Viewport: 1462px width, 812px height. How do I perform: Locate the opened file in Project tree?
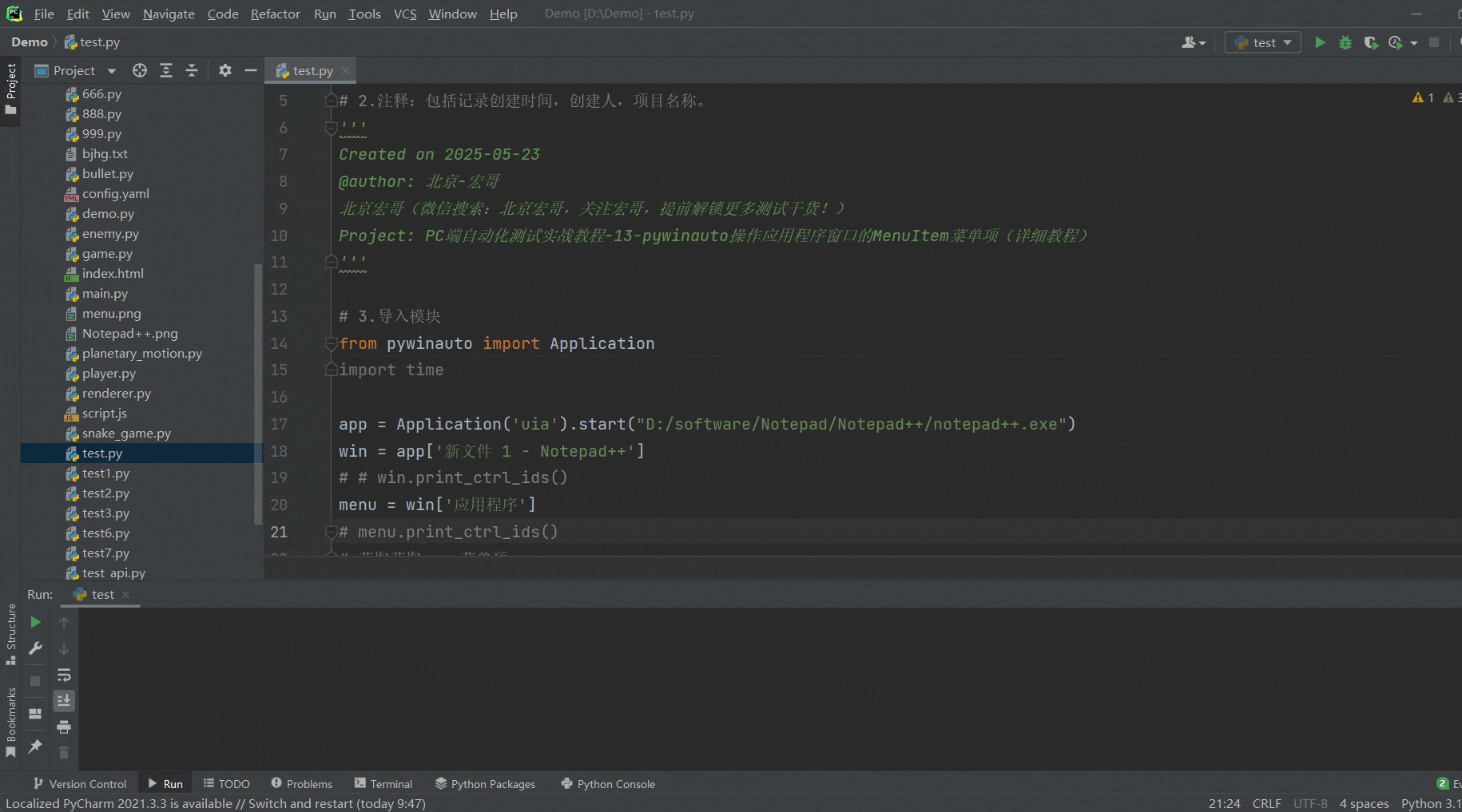pos(140,70)
